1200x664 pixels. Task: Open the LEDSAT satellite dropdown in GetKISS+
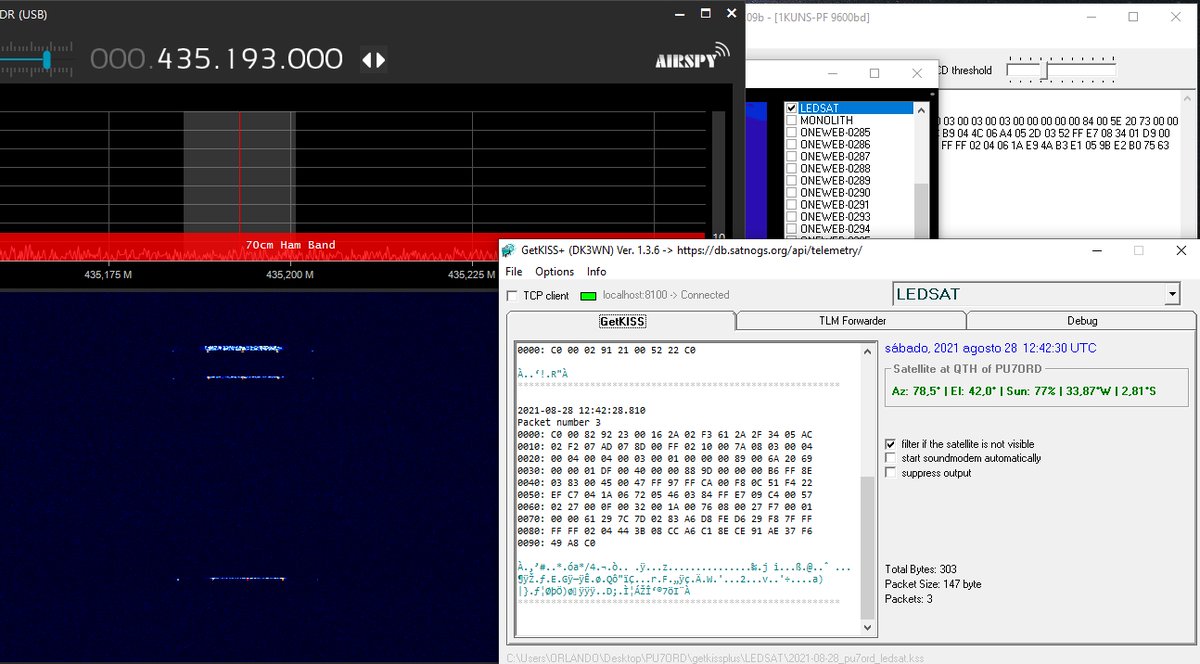click(x=1173, y=295)
